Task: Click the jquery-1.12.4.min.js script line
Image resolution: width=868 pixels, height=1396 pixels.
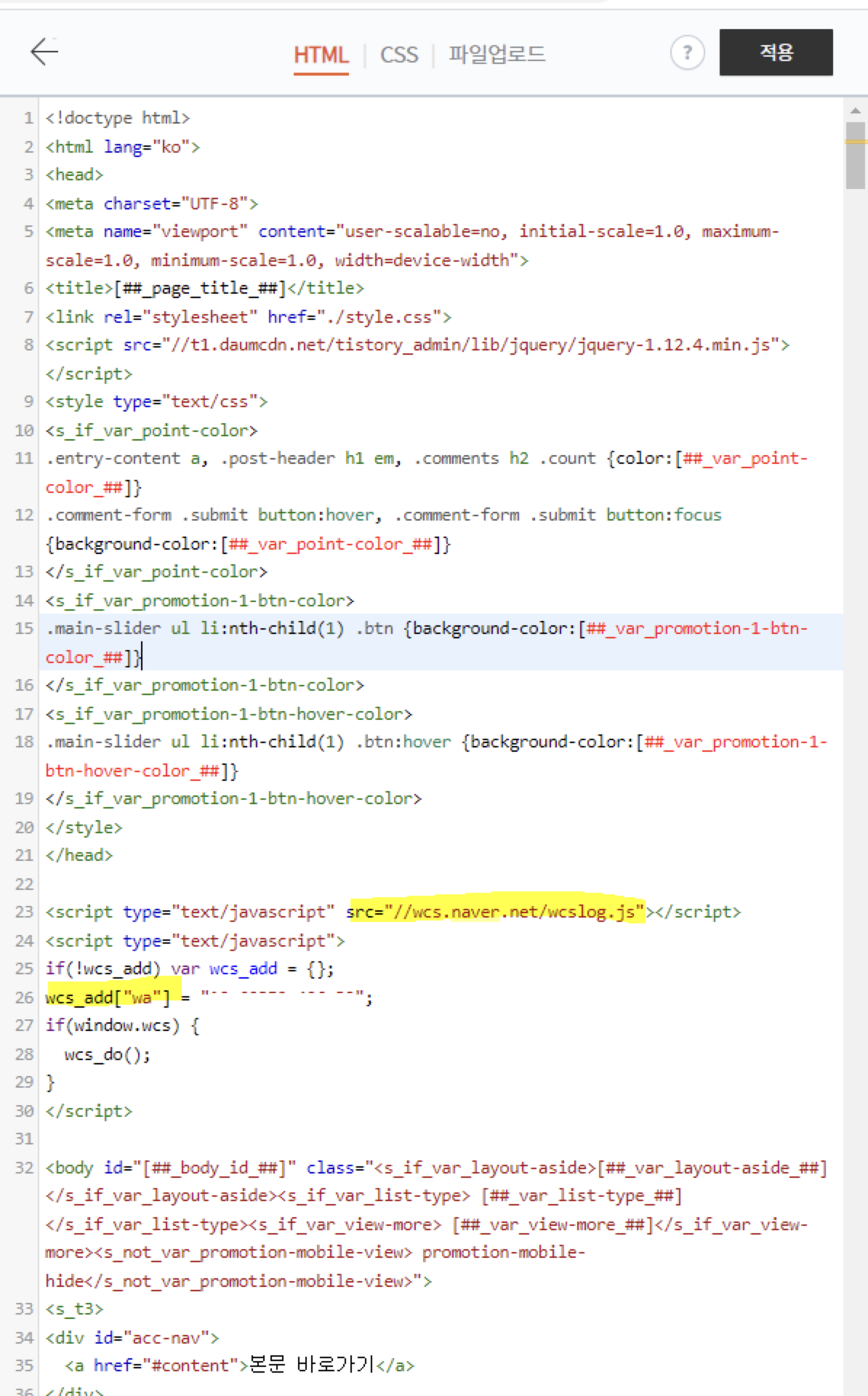Action: click(417, 359)
